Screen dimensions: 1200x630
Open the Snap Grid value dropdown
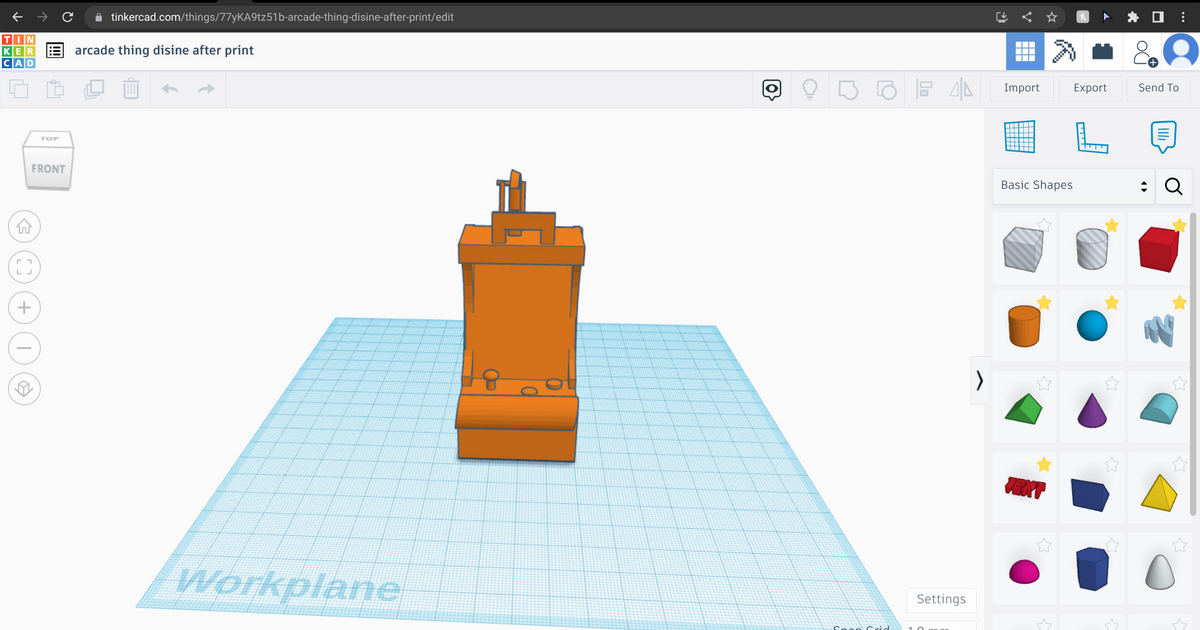(938, 627)
